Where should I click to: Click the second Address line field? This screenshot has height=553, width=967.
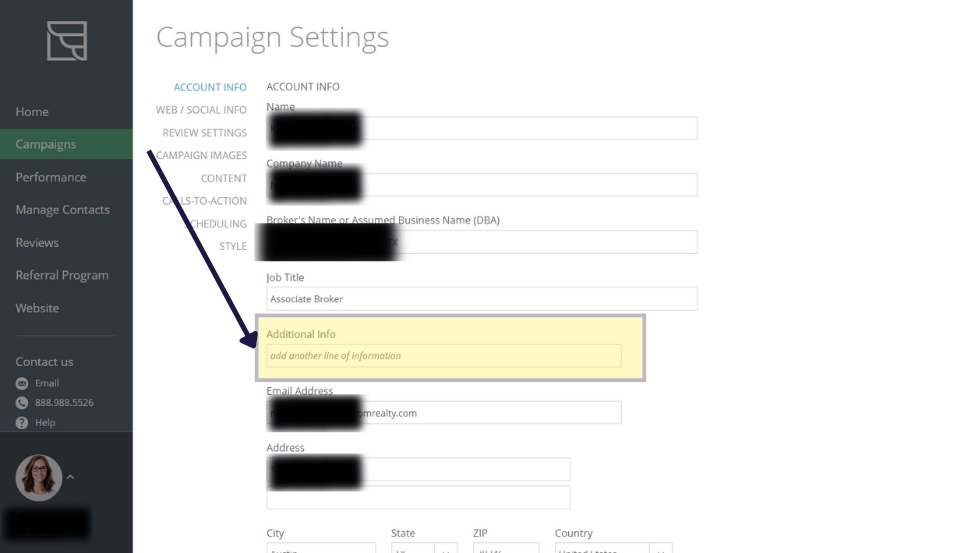click(x=418, y=498)
